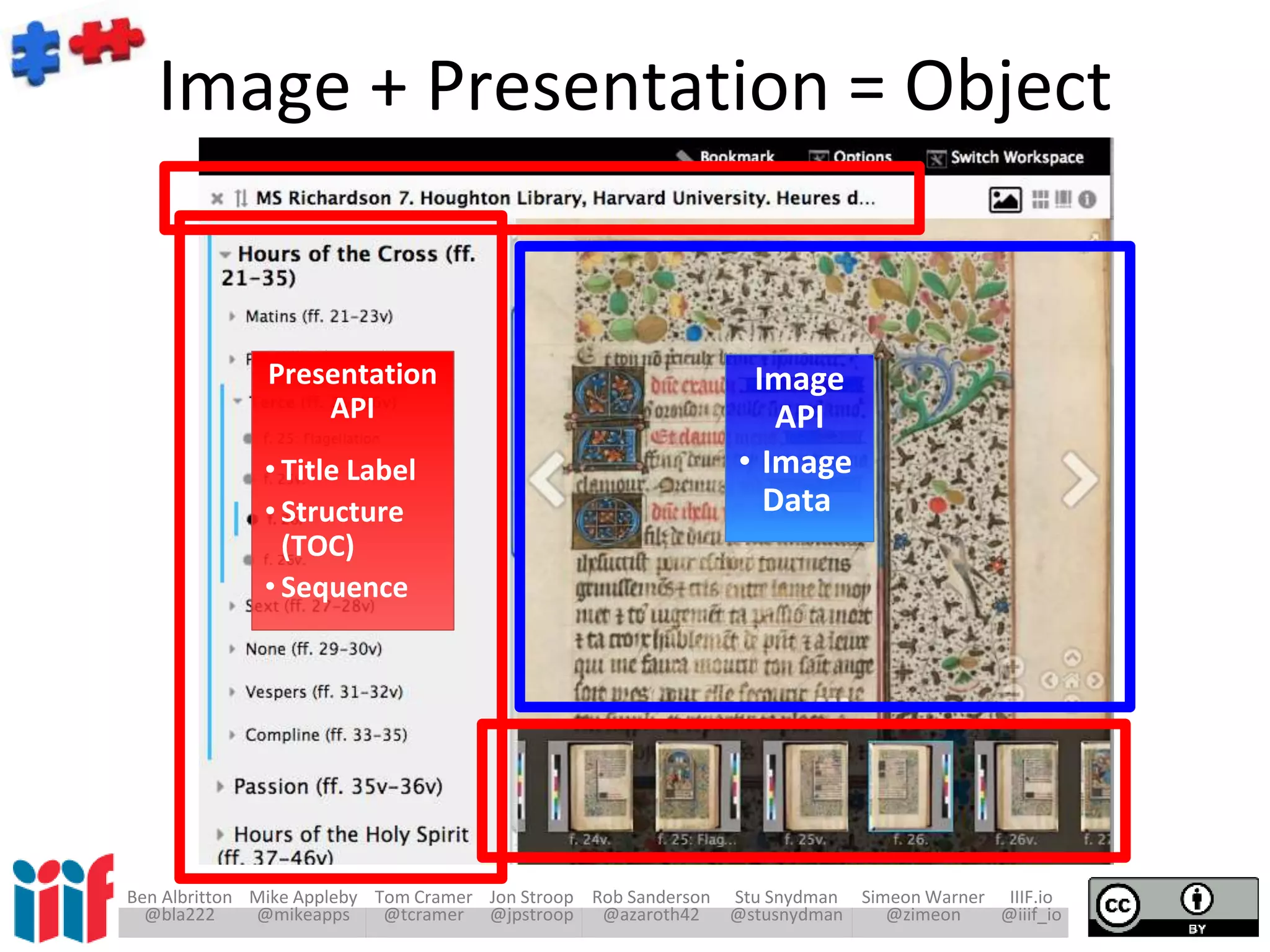The height and width of the screenshot is (952, 1270).
Task: Show manuscript metadata info icon
Action: [1087, 200]
